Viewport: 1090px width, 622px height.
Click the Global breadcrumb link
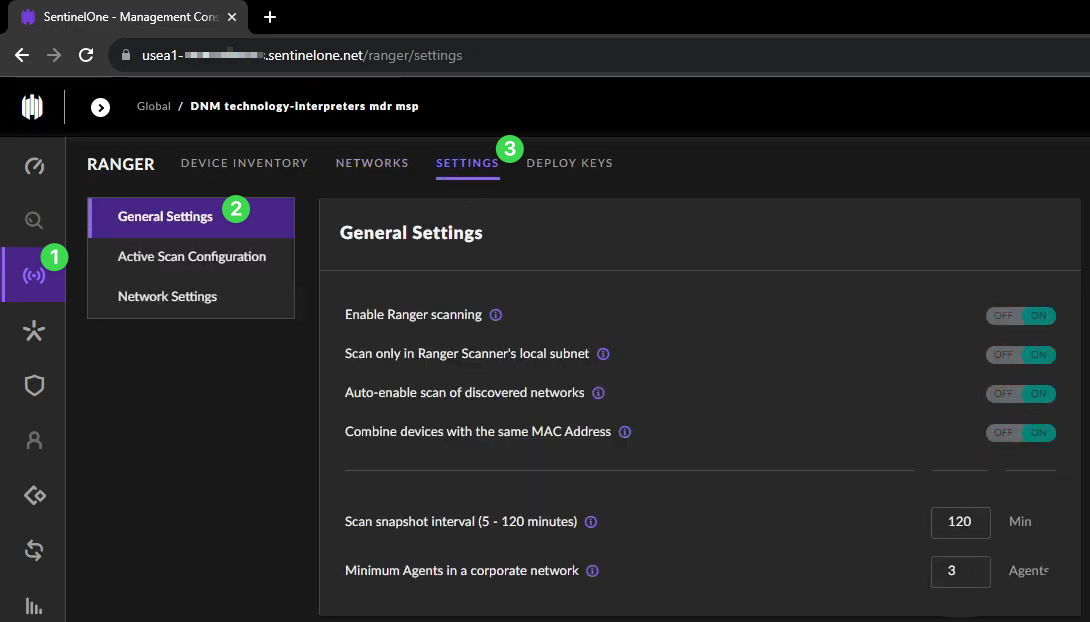pos(154,106)
